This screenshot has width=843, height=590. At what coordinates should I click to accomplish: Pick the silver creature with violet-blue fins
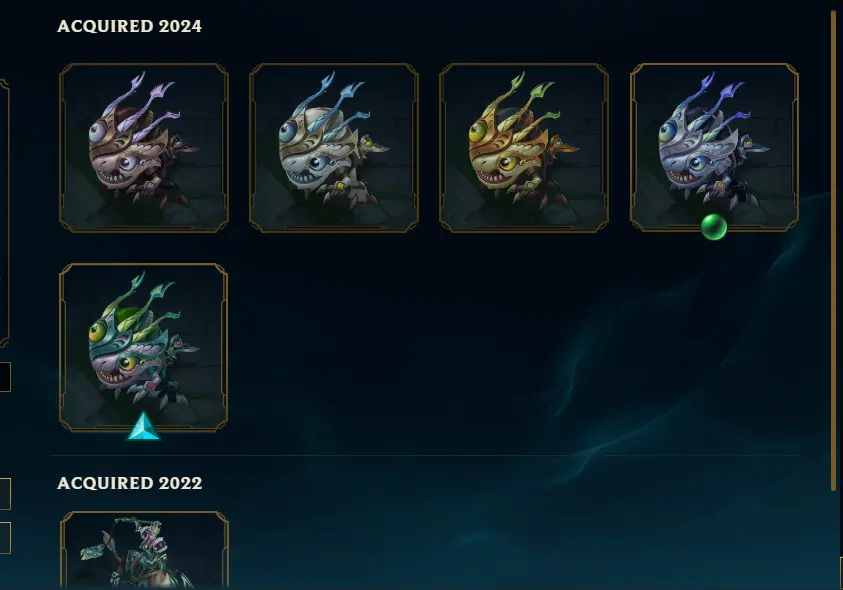[x=714, y=148]
